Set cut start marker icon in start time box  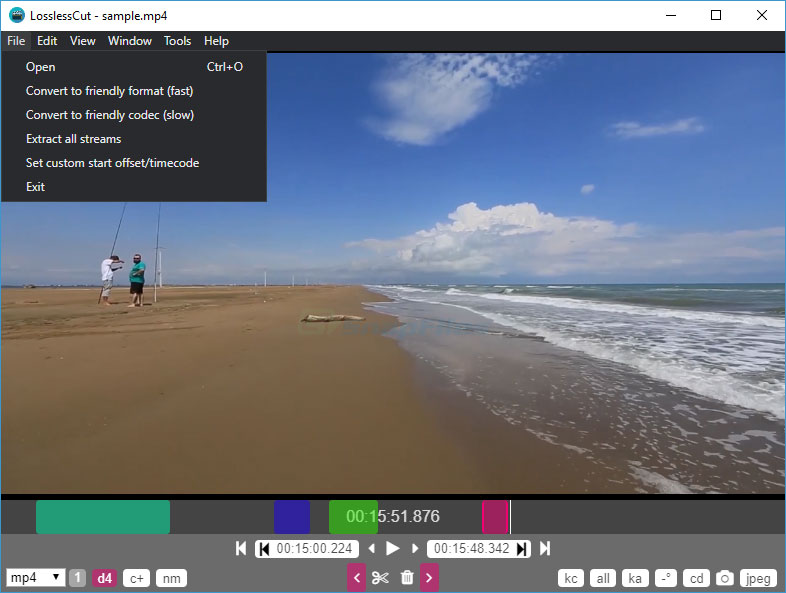[x=265, y=549]
